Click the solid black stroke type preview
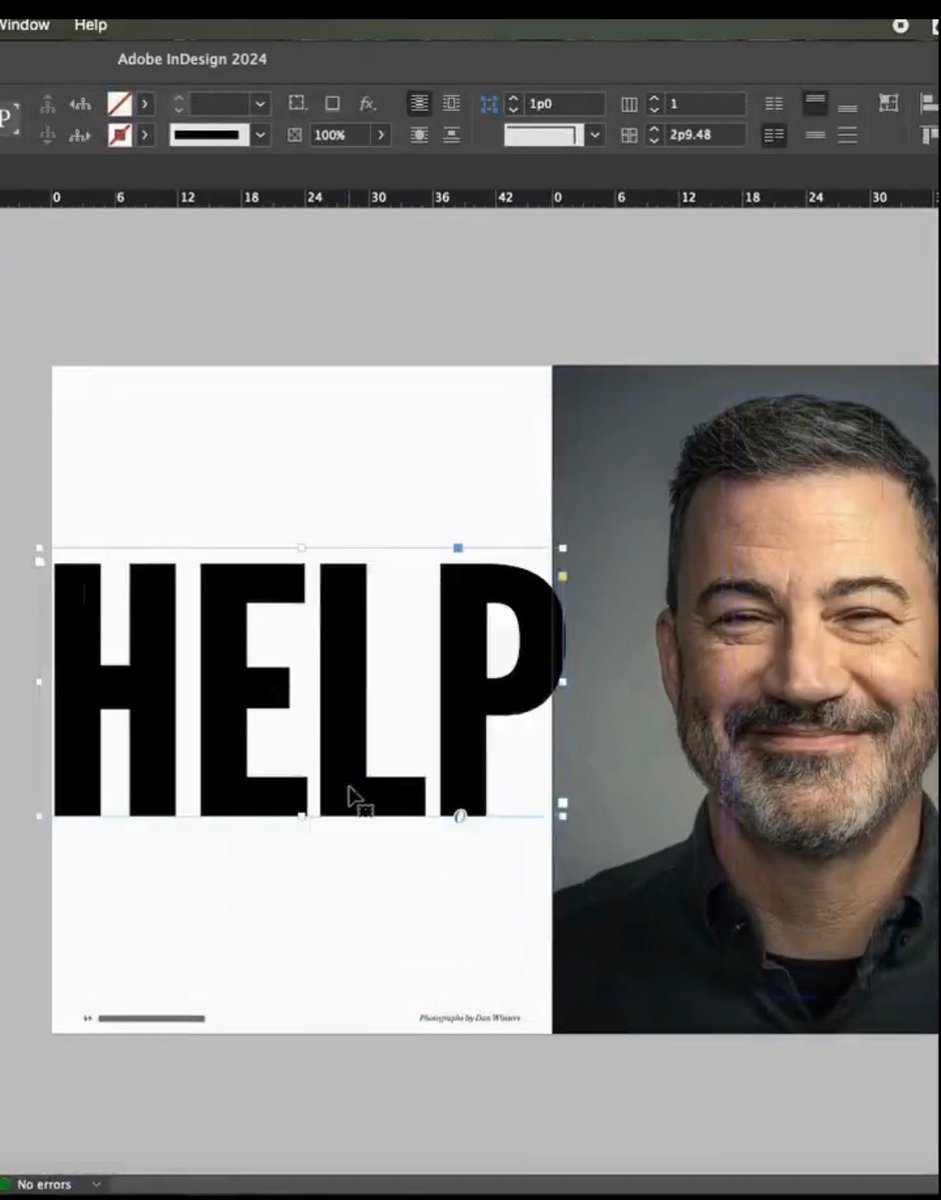 (x=209, y=135)
